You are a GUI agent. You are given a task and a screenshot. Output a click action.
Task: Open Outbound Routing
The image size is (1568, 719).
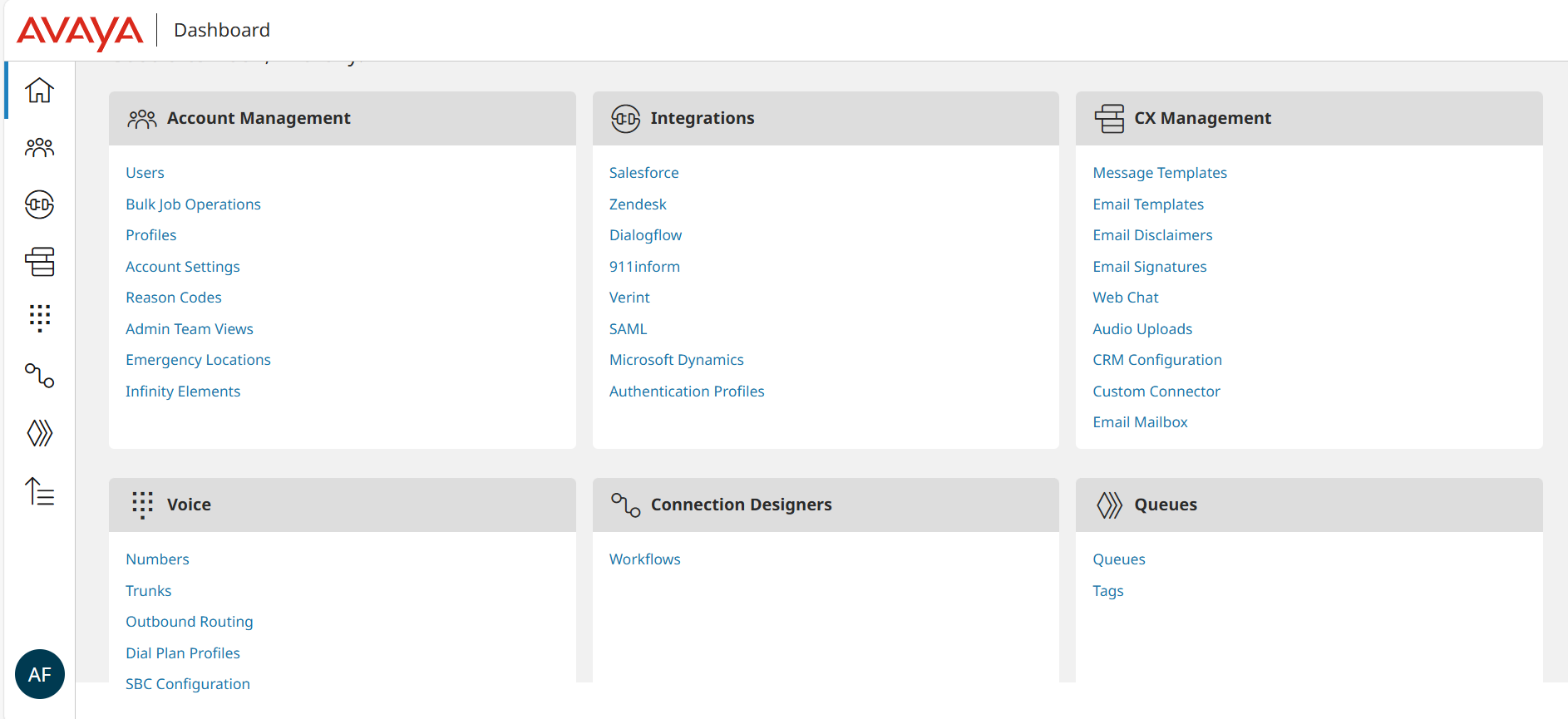(190, 622)
